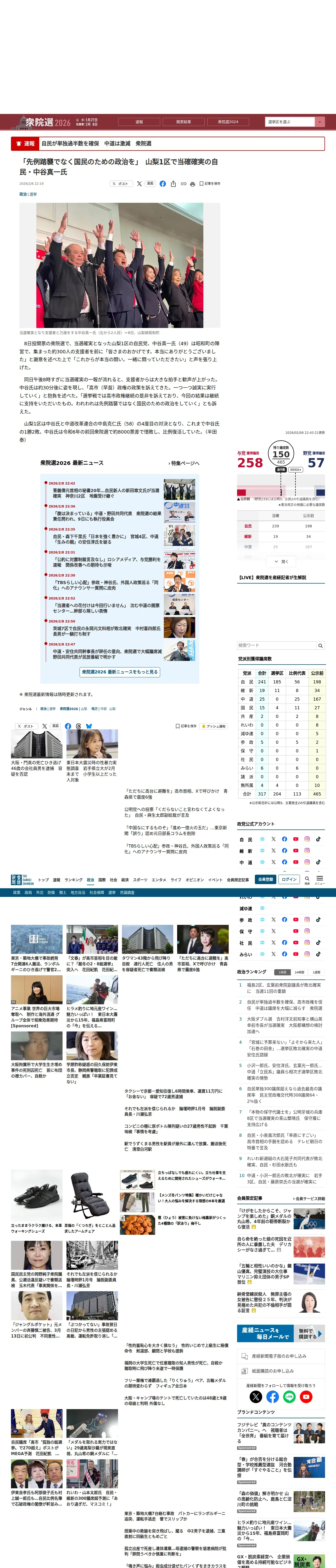The image size is (336, 1568).
Task: Open 中道 party X account icon
Action: tap(273, 862)
